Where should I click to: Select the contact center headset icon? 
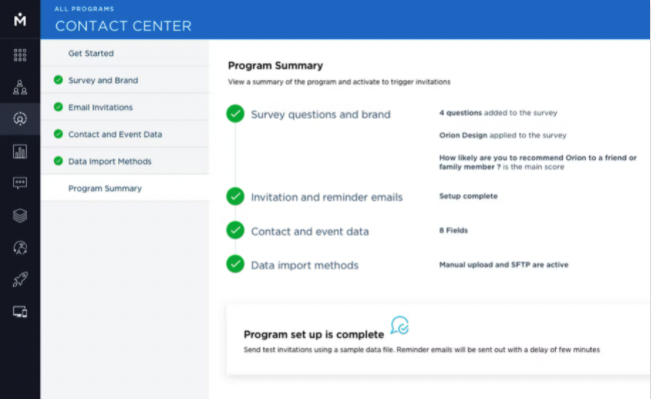point(20,120)
